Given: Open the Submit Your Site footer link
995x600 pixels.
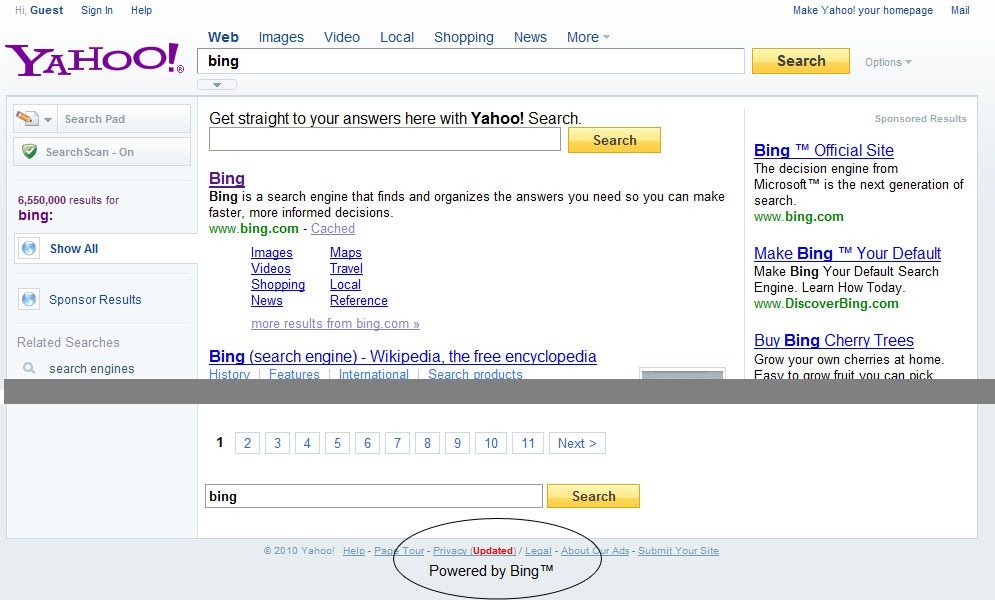Looking at the screenshot, I should [678, 551].
